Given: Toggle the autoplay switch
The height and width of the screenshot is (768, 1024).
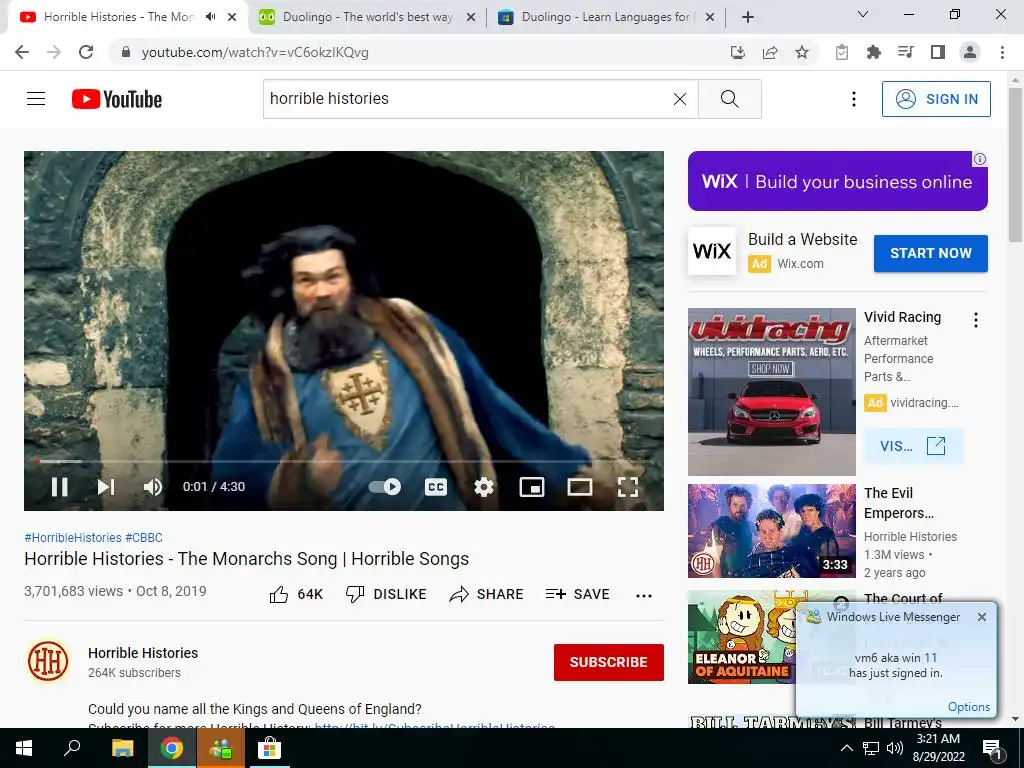Looking at the screenshot, I should coord(385,487).
